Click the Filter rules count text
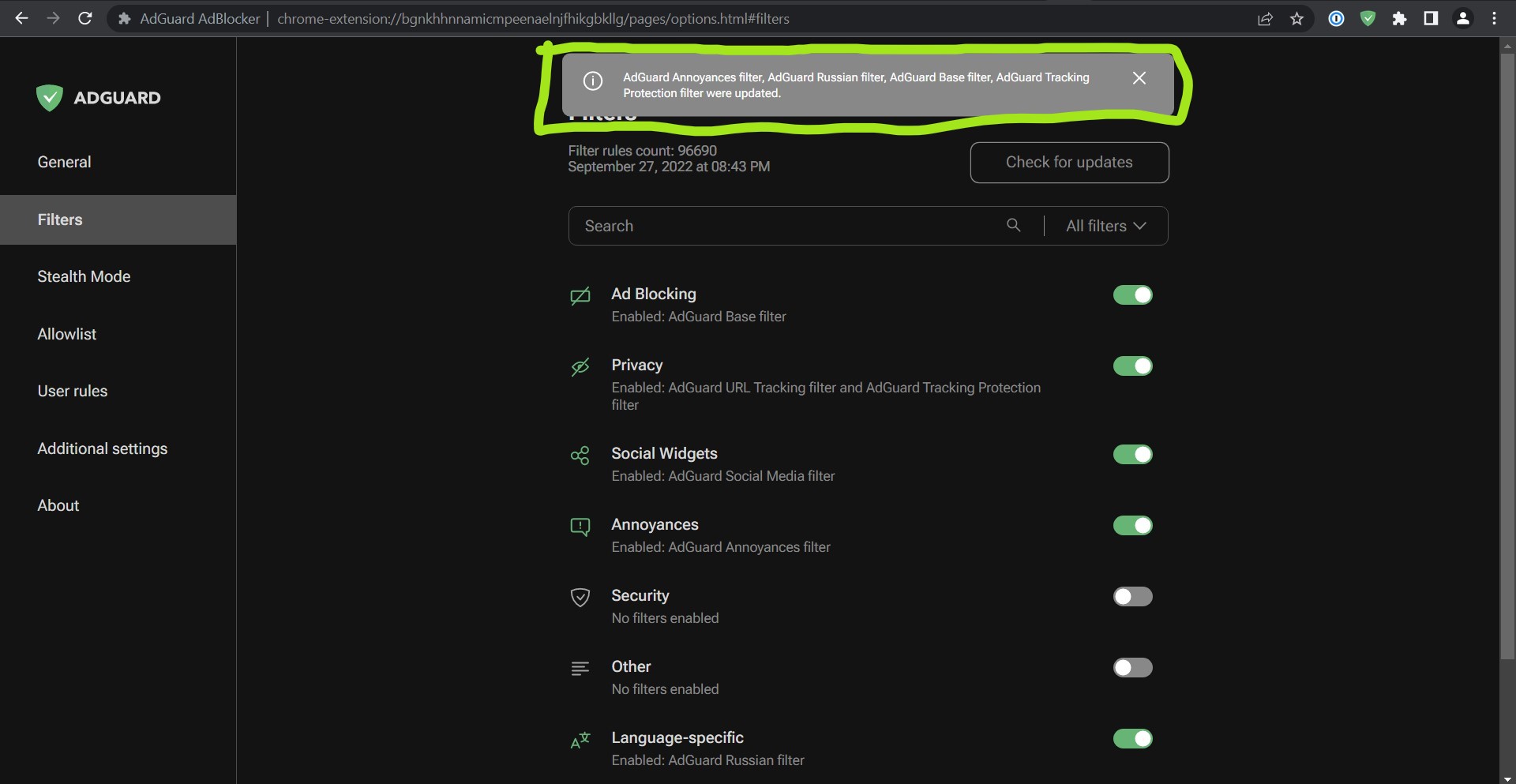Screen dimensions: 1516x784 (x=643, y=150)
